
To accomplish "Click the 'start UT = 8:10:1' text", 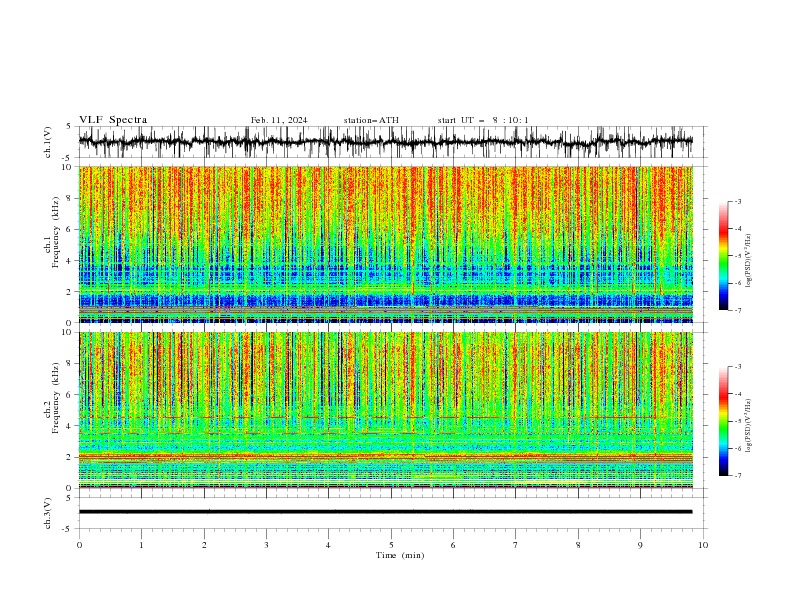I will [x=483, y=120].
